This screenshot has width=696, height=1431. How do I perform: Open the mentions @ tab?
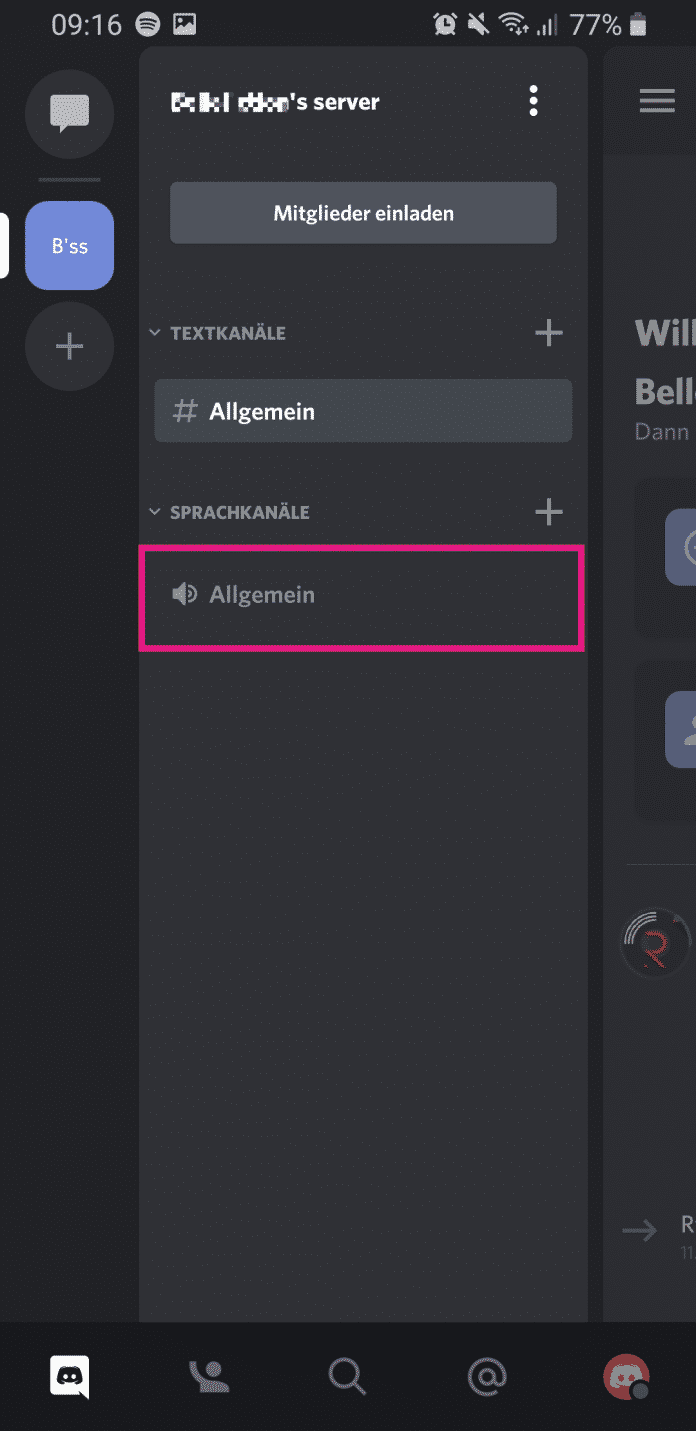487,1377
